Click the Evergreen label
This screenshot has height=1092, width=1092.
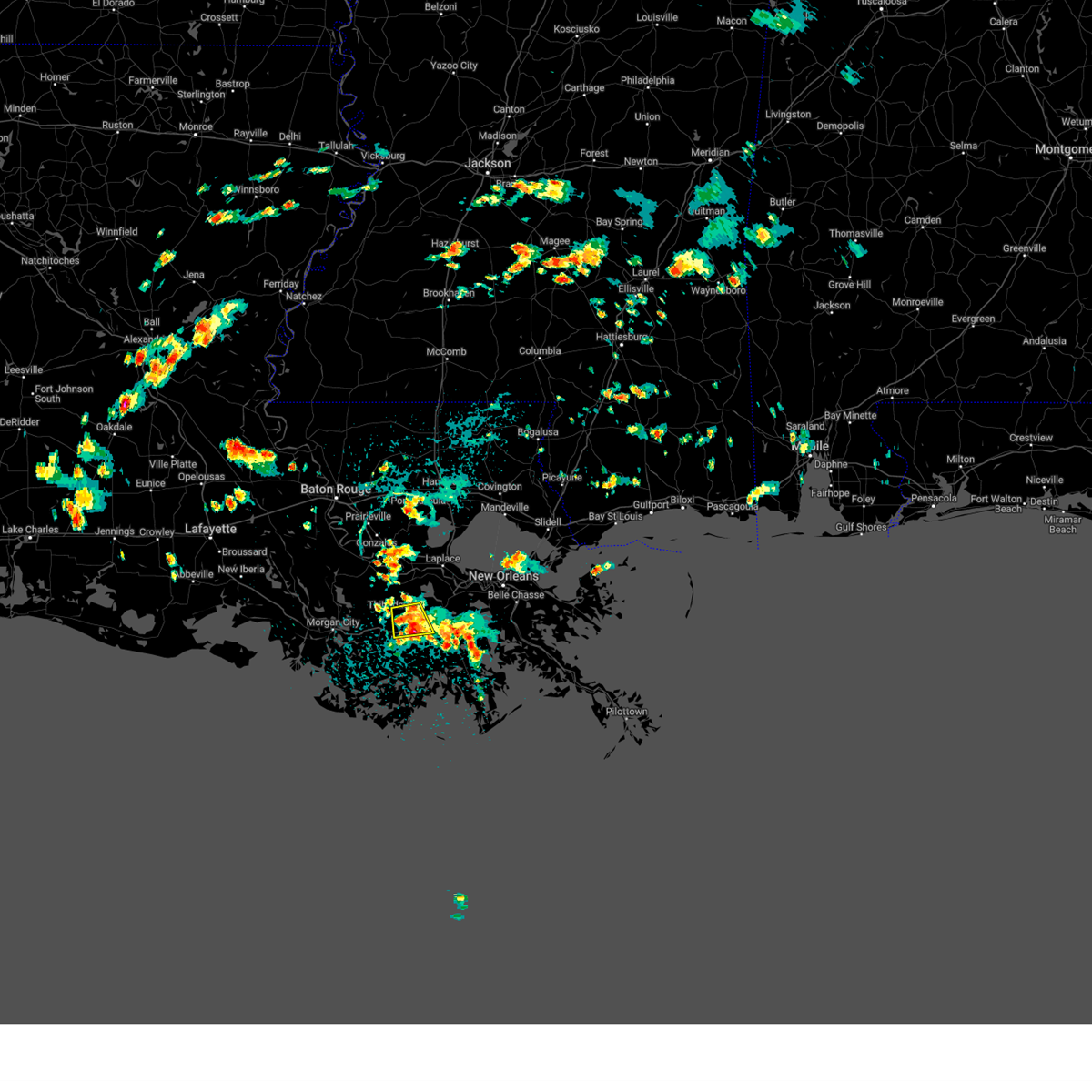(974, 319)
